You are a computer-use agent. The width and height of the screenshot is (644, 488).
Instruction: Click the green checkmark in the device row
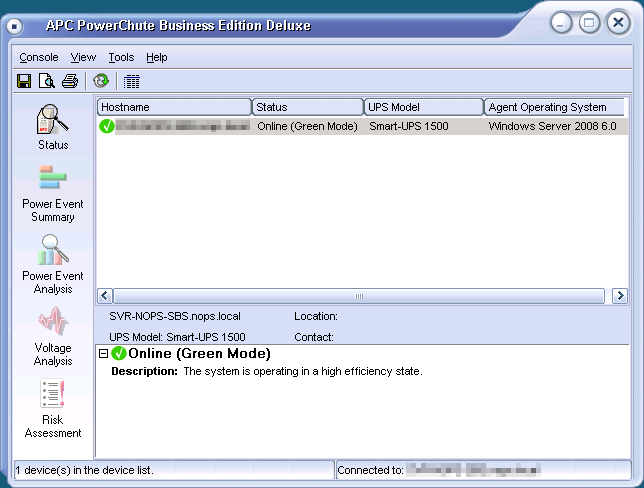[x=107, y=126]
